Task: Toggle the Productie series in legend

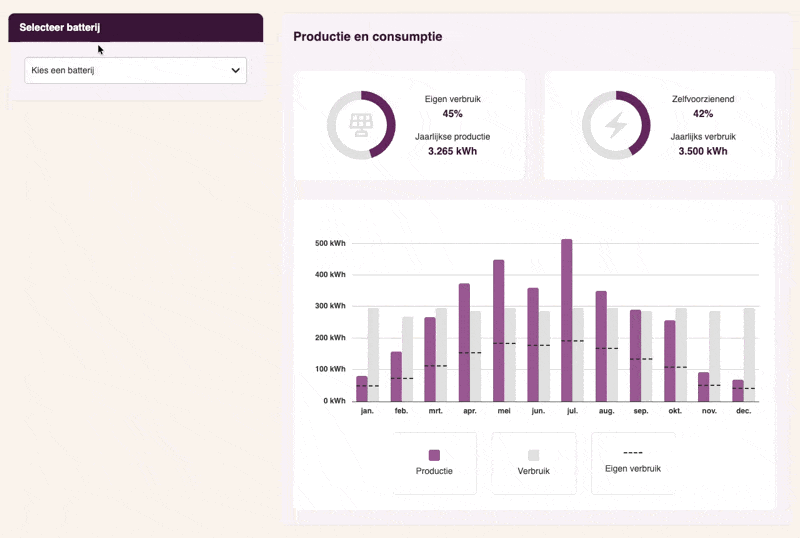Action: 434,470
